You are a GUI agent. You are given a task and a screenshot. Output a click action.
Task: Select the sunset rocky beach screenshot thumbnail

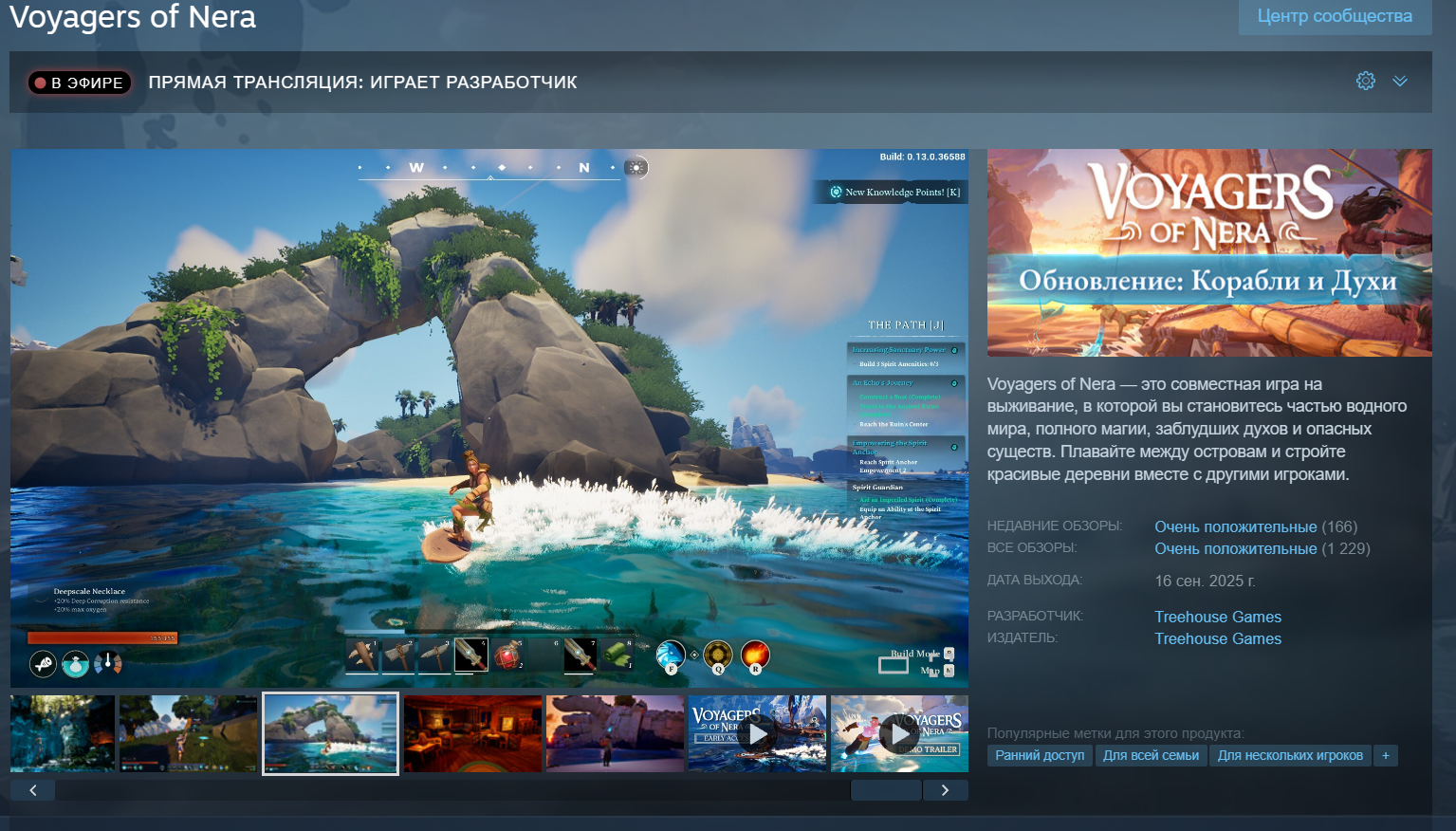click(615, 733)
